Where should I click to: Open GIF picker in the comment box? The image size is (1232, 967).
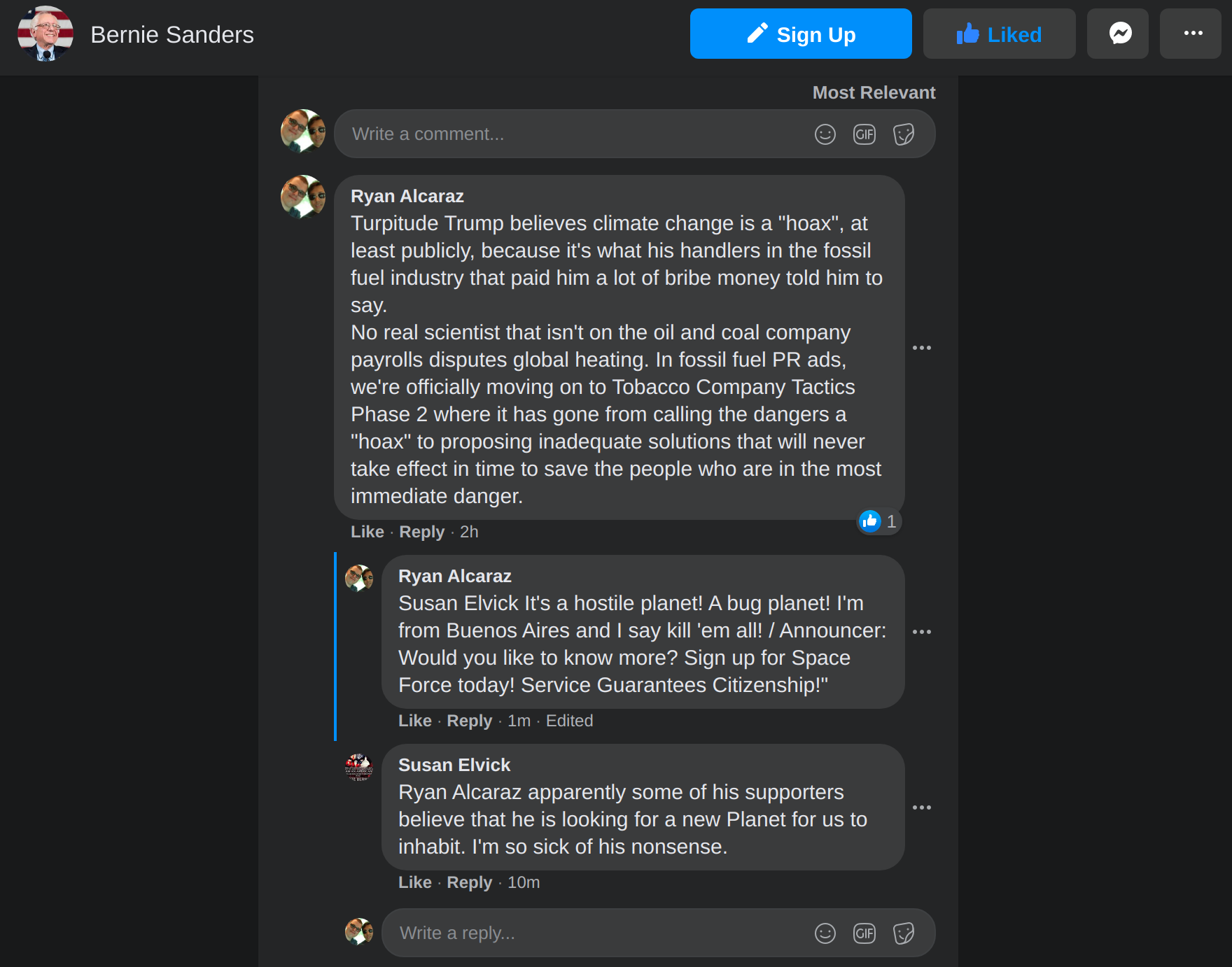(864, 134)
